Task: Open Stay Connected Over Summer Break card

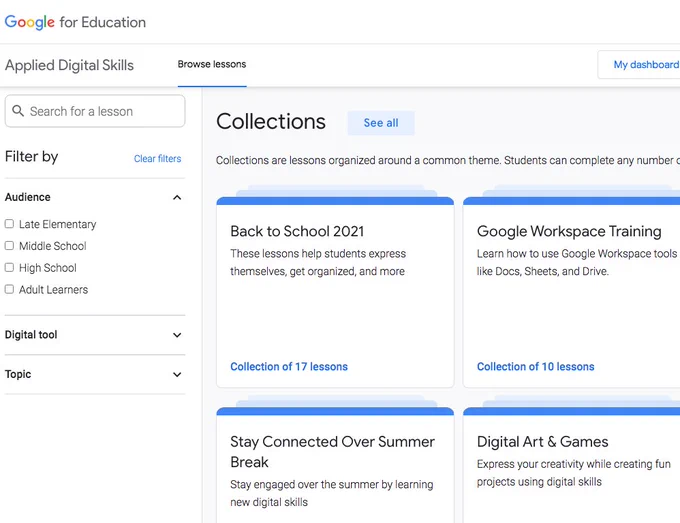Action: point(335,465)
